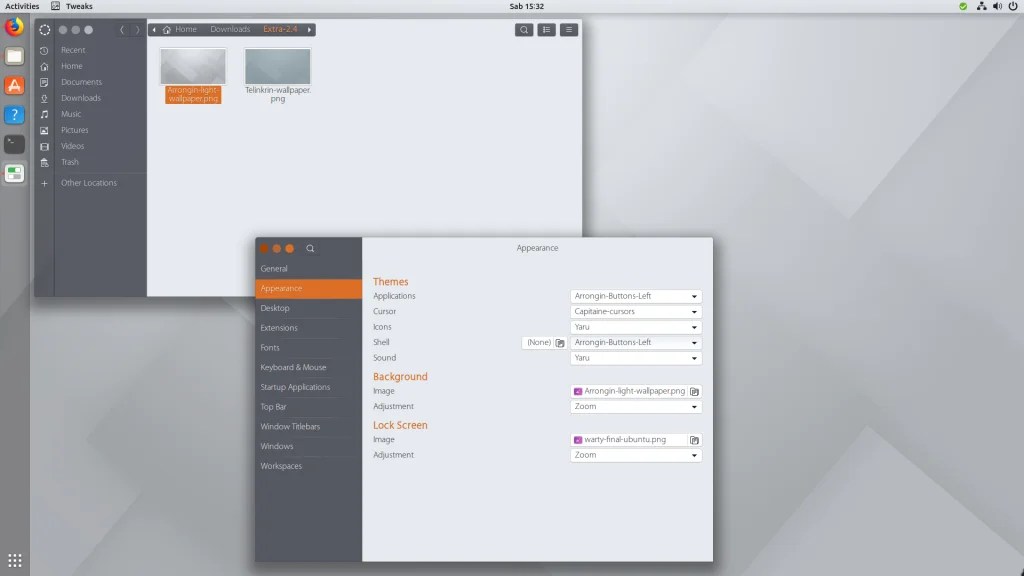
Task: Go forward in Files window
Action: (137, 29)
